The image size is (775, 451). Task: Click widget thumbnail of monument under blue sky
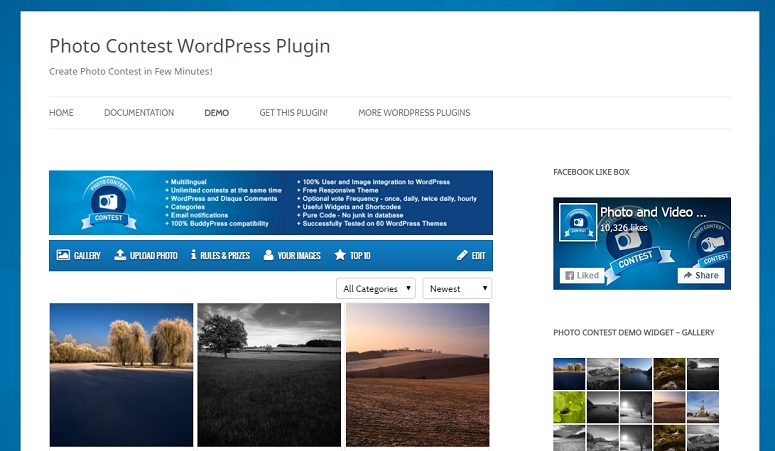703,407
